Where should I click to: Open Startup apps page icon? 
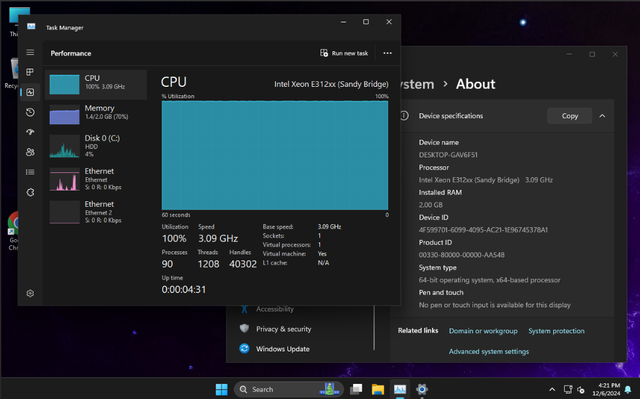[x=30, y=132]
